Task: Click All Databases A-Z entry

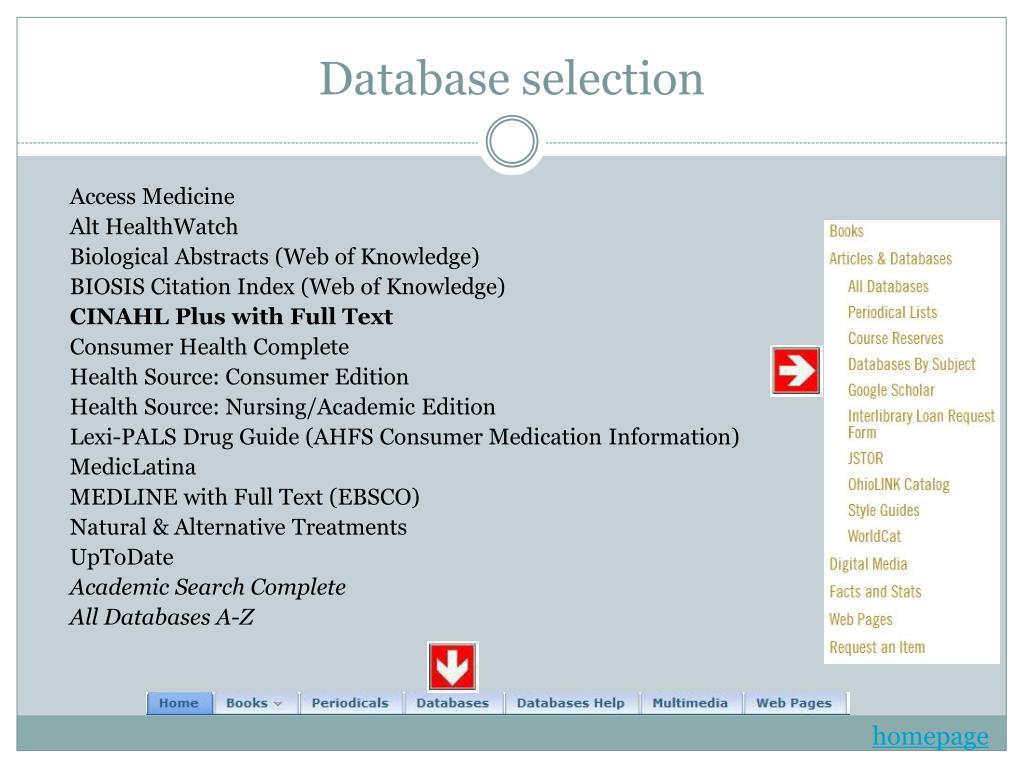Action: coord(162,617)
